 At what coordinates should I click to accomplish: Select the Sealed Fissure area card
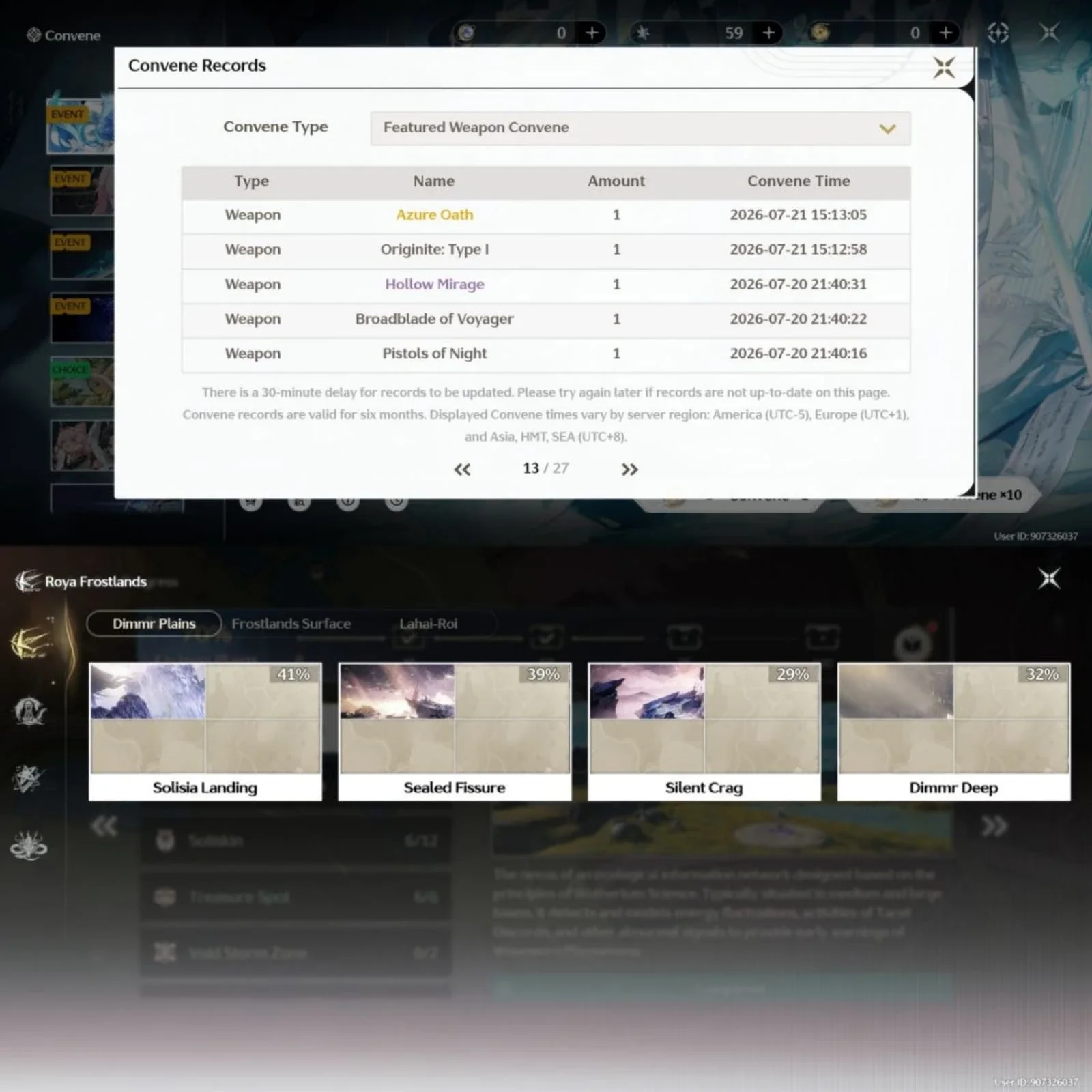(x=455, y=731)
